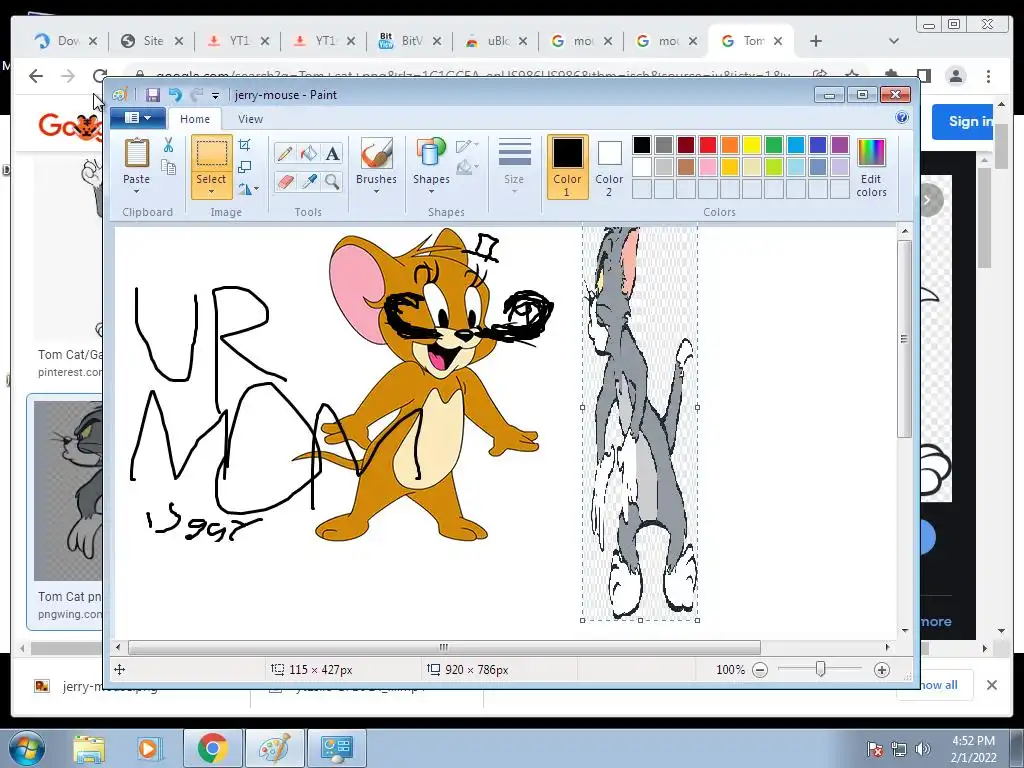Open the Paste dropdown arrow
The height and width of the screenshot is (768, 1024).
pyautogui.click(x=136, y=192)
